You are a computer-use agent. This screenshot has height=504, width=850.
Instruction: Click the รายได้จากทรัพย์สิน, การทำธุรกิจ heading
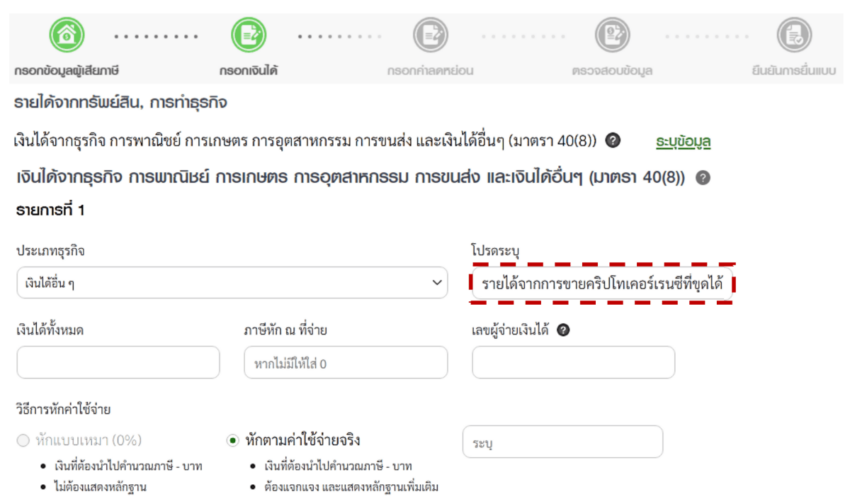(x=120, y=102)
